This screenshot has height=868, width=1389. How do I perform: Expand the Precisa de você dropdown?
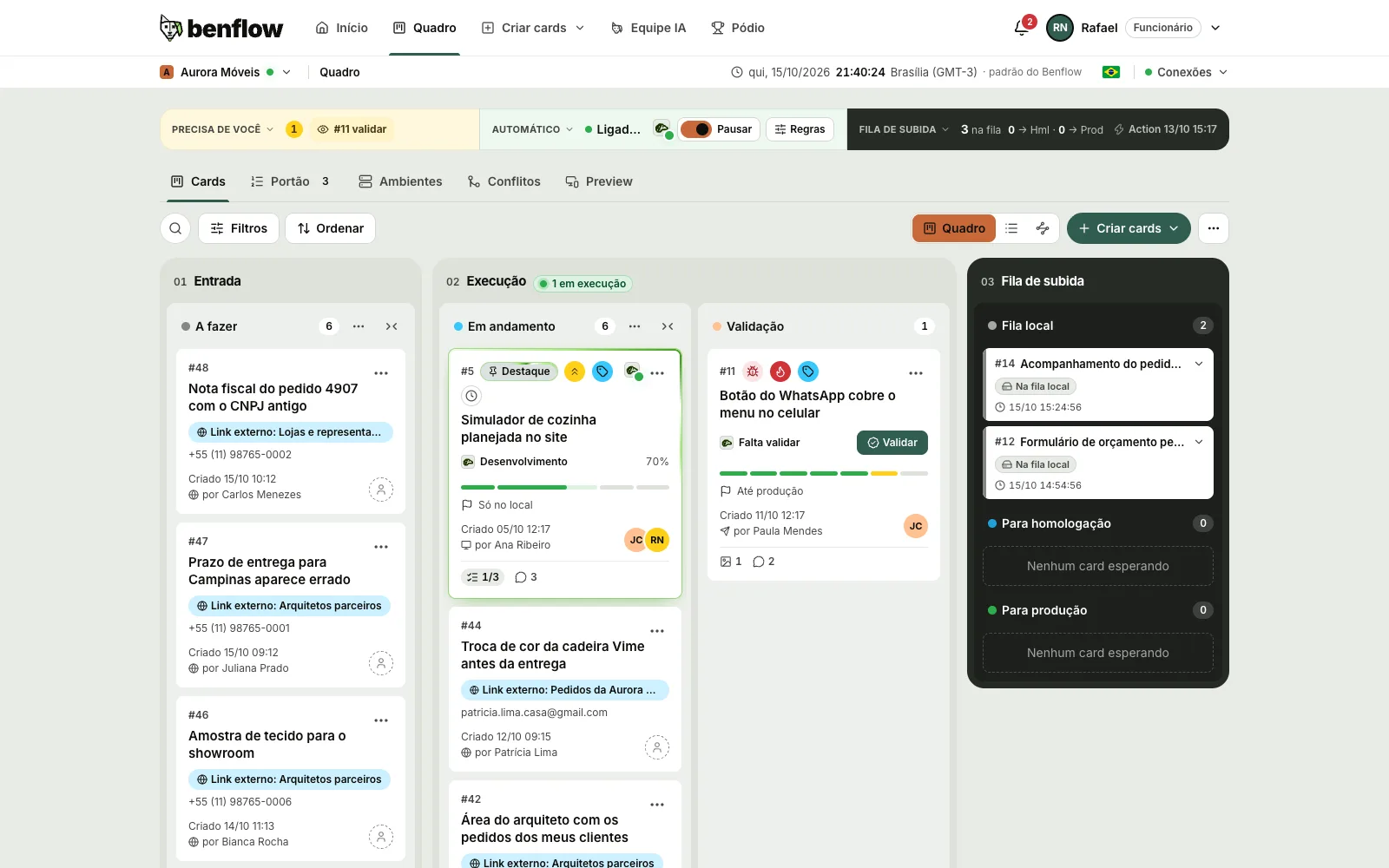(223, 129)
